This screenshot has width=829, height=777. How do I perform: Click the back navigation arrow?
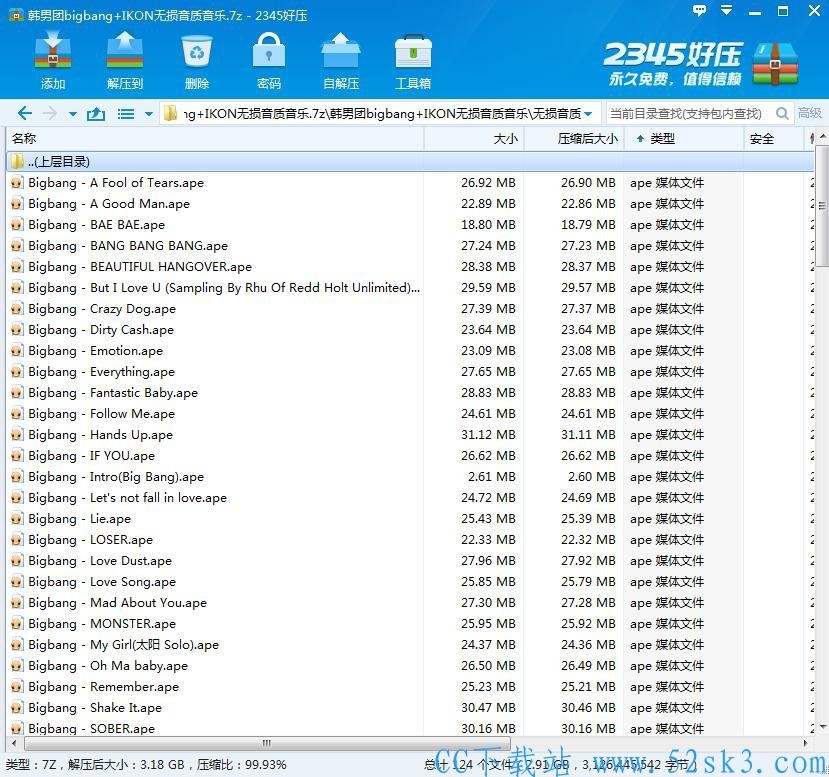(25, 113)
